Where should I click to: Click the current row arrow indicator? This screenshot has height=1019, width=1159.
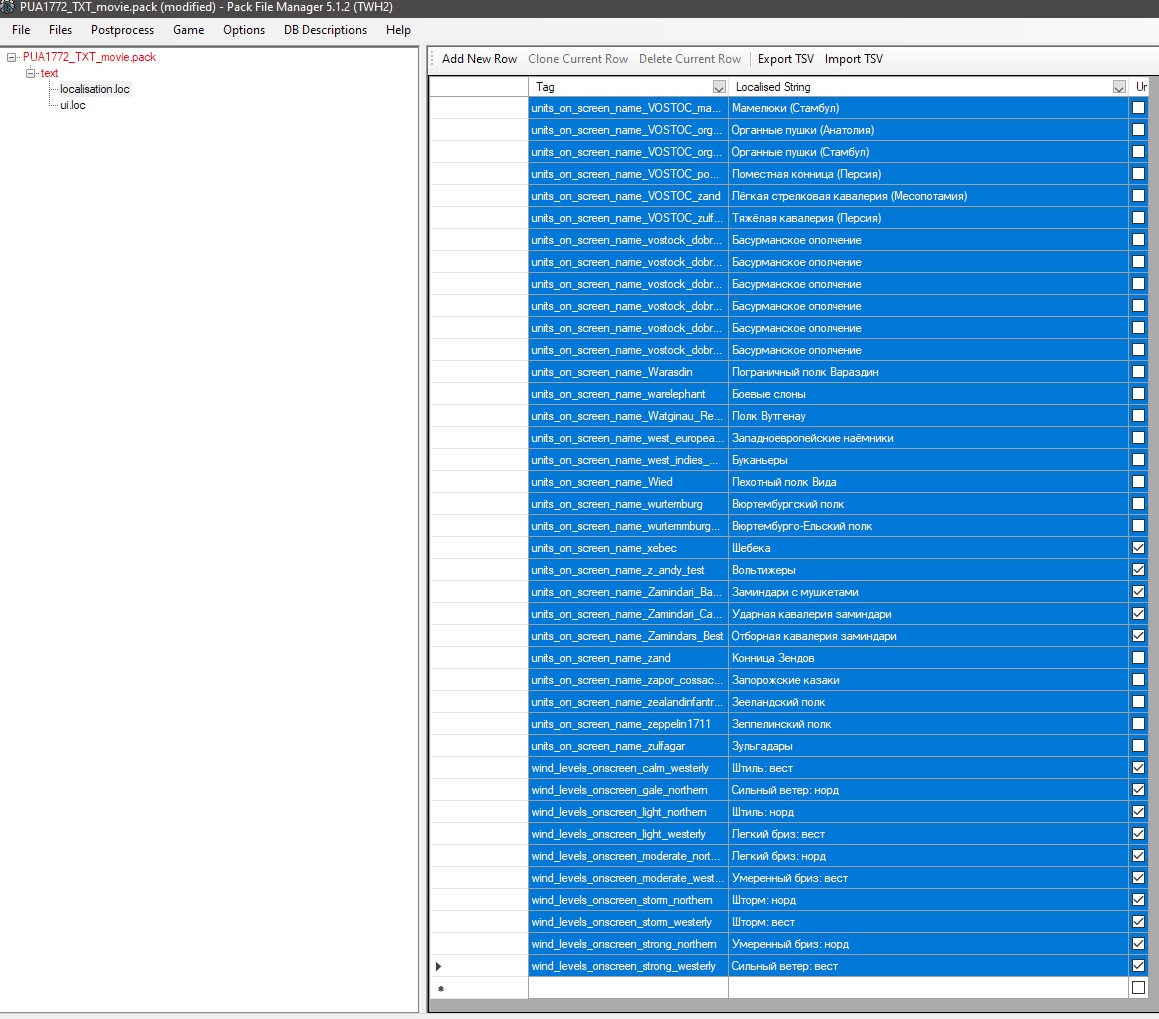(x=438, y=967)
